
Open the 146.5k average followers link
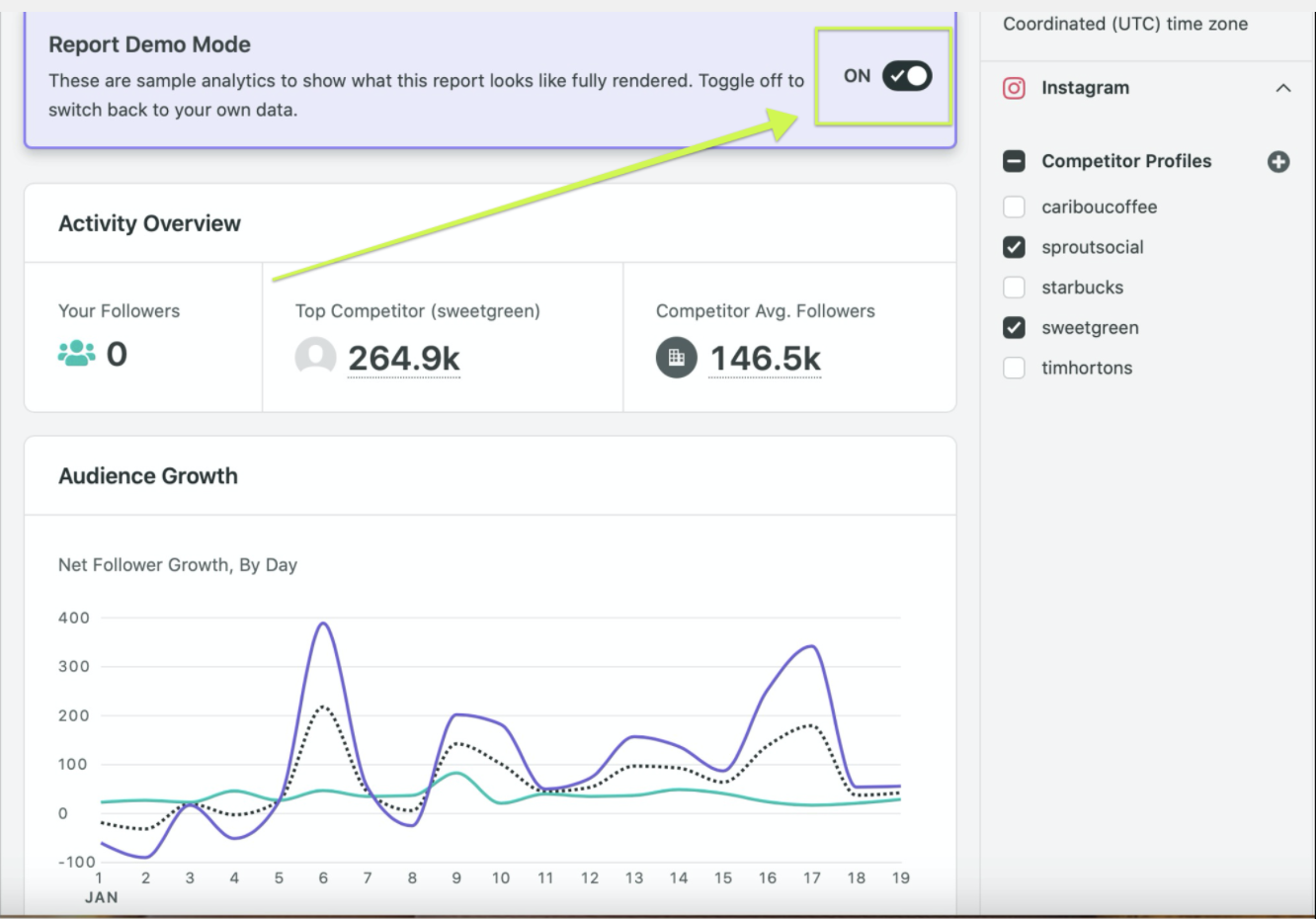pos(767,358)
